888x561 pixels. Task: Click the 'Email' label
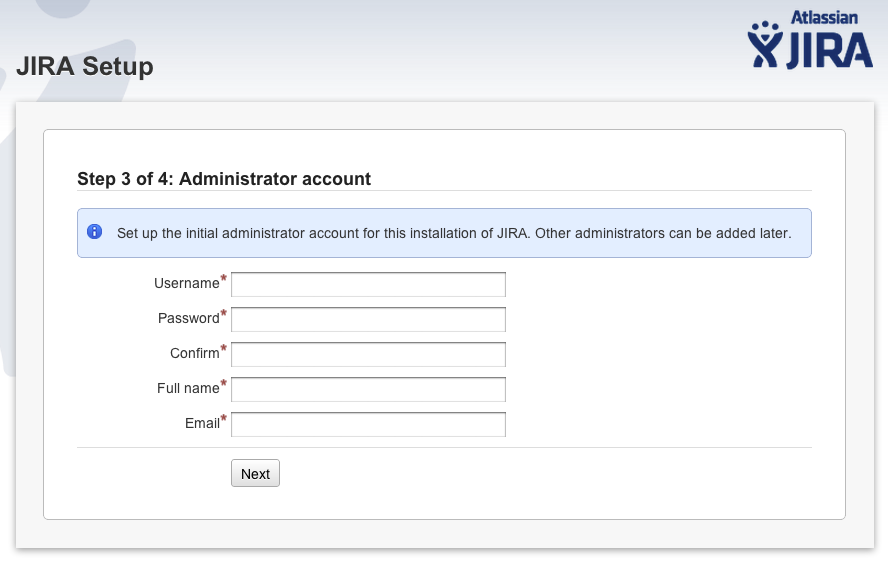point(202,423)
